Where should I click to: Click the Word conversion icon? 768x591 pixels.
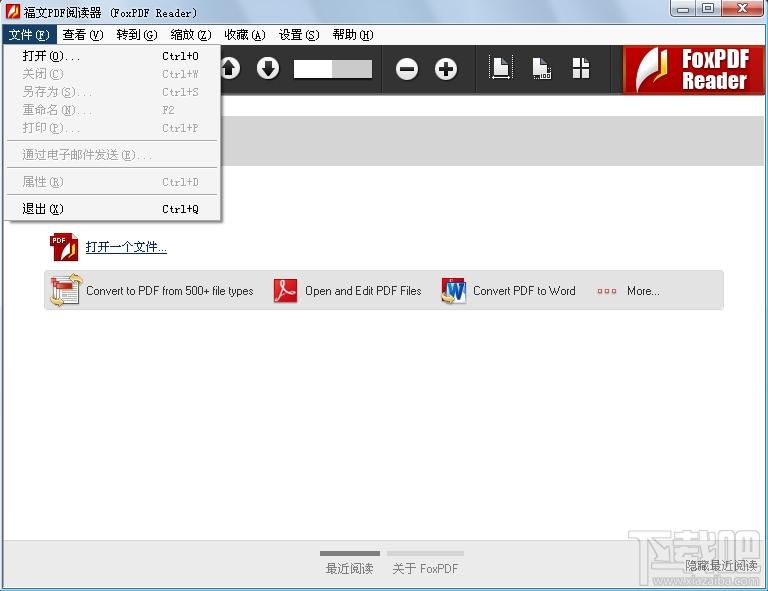point(454,291)
